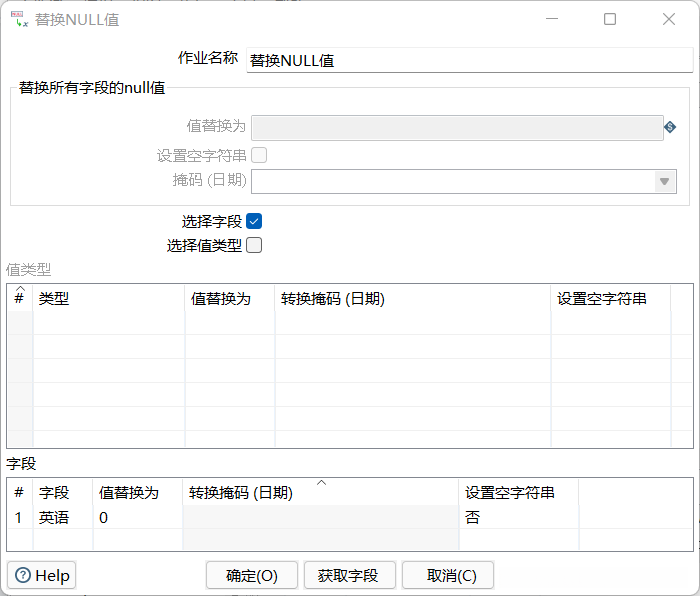Click the 确定(O) button
The height and width of the screenshot is (596, 700).
(252, 575)
